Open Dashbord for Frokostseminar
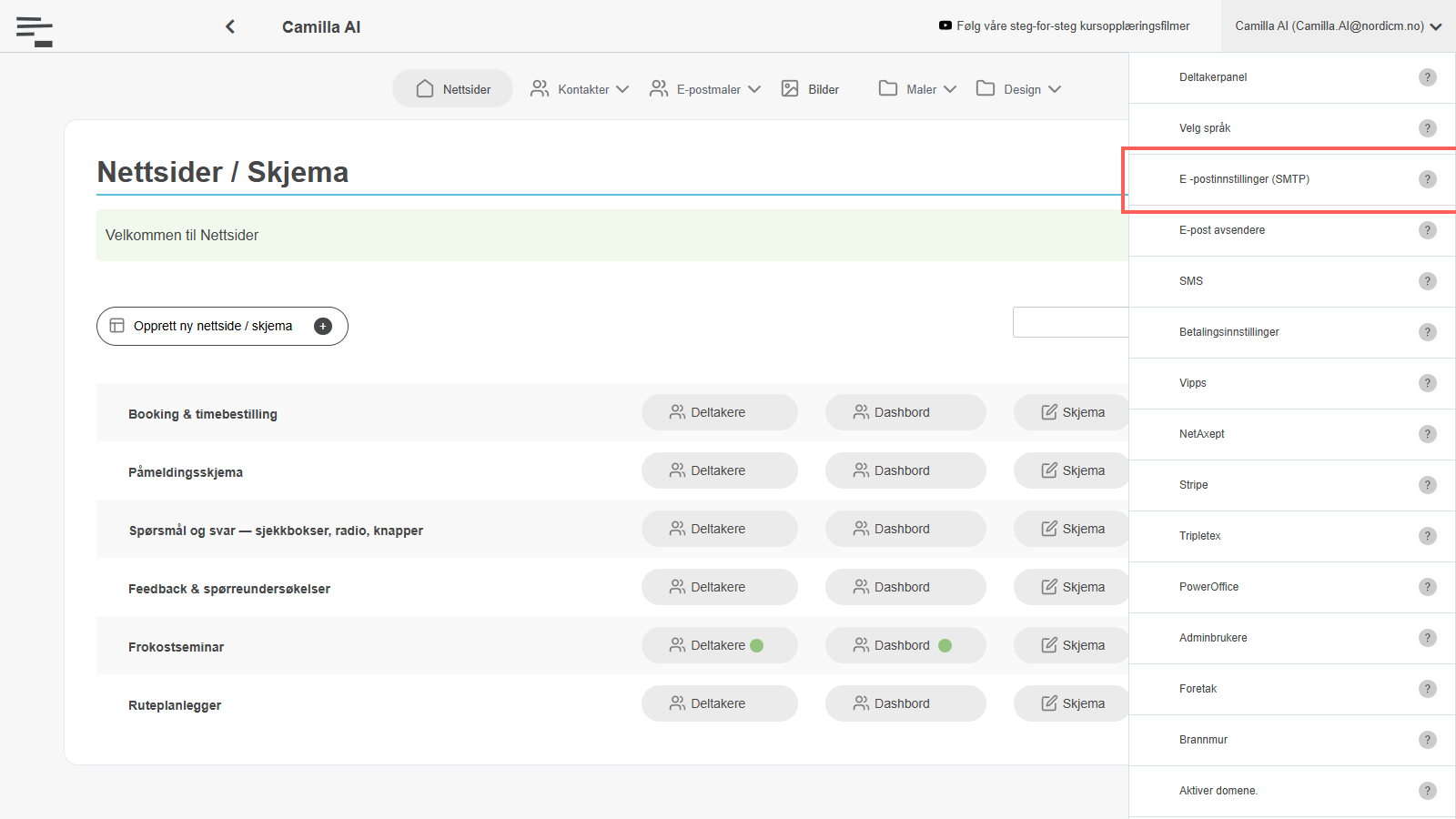Image resolution: width=1456 pixels, height=819 pixels. tap(905, 645)
